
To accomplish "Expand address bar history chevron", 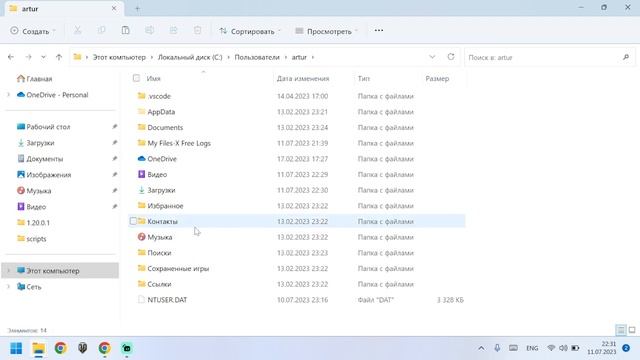I will click(432, 57).
